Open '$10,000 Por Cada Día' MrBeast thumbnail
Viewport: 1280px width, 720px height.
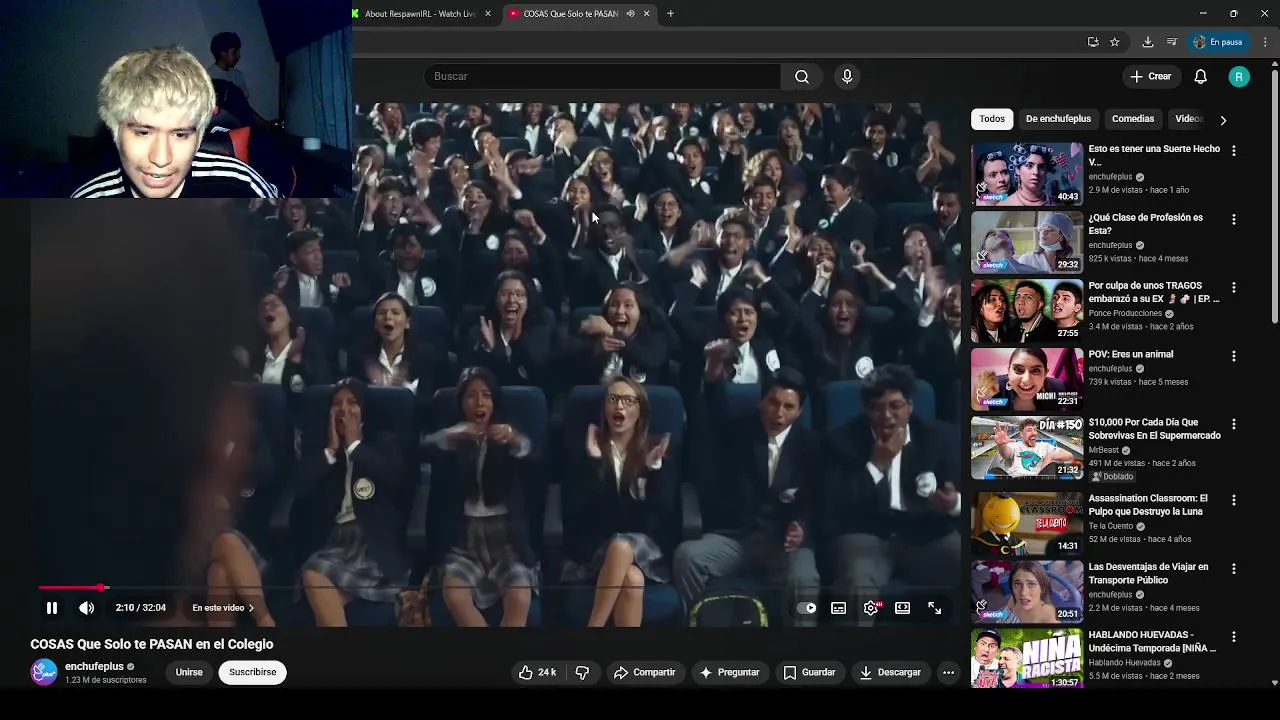(1027, 447)
